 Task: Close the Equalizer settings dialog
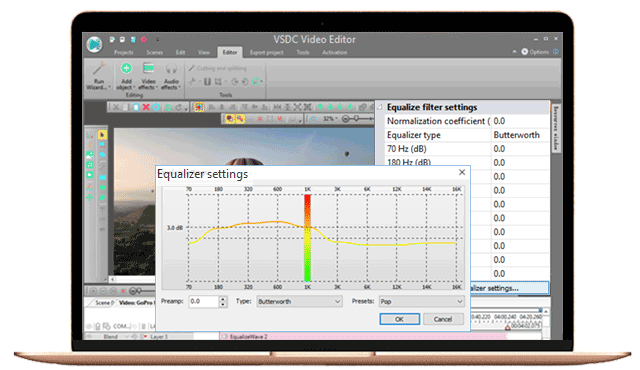click(462, 172)
